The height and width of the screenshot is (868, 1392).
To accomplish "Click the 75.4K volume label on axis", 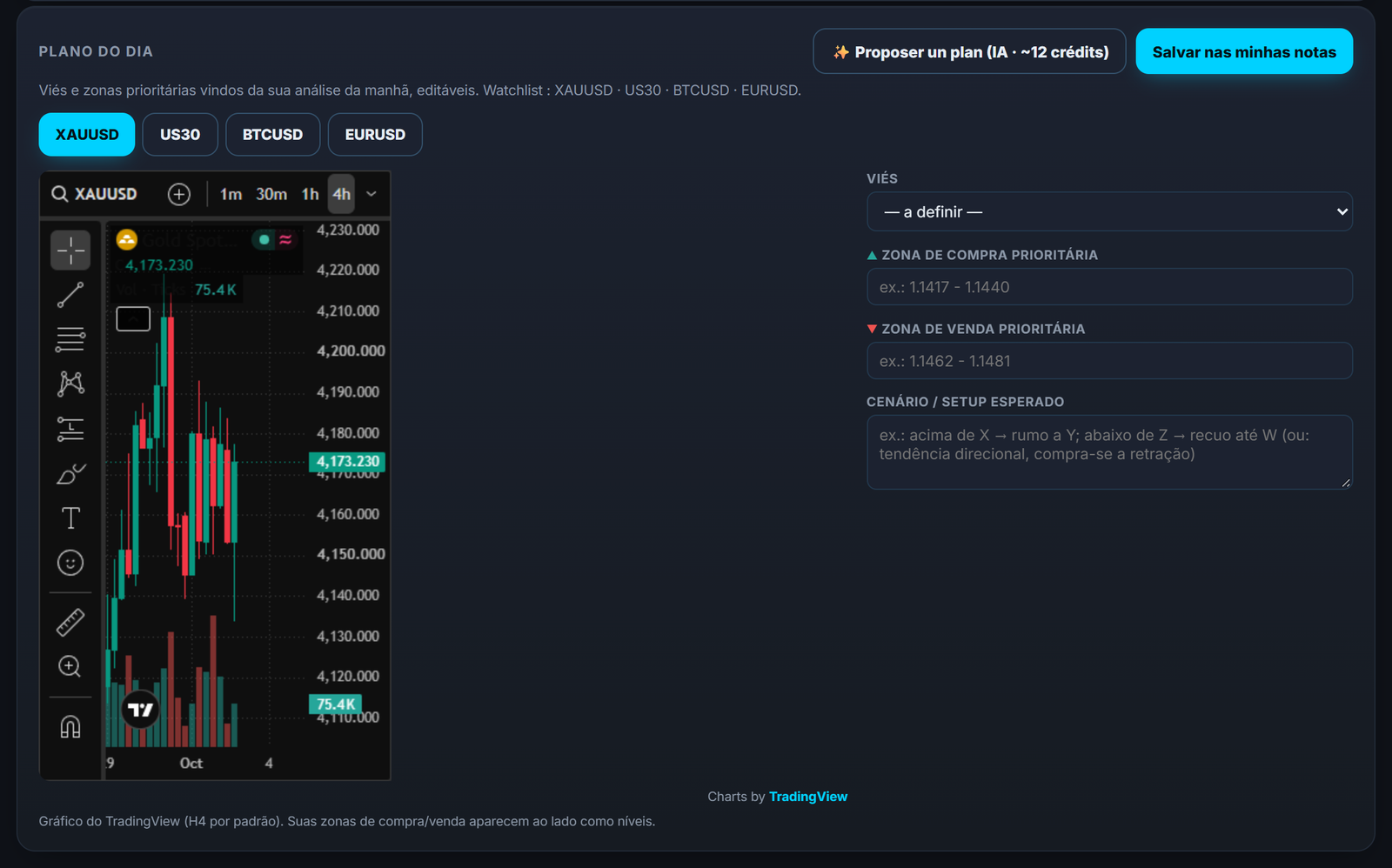I will (x=335, y=704).
